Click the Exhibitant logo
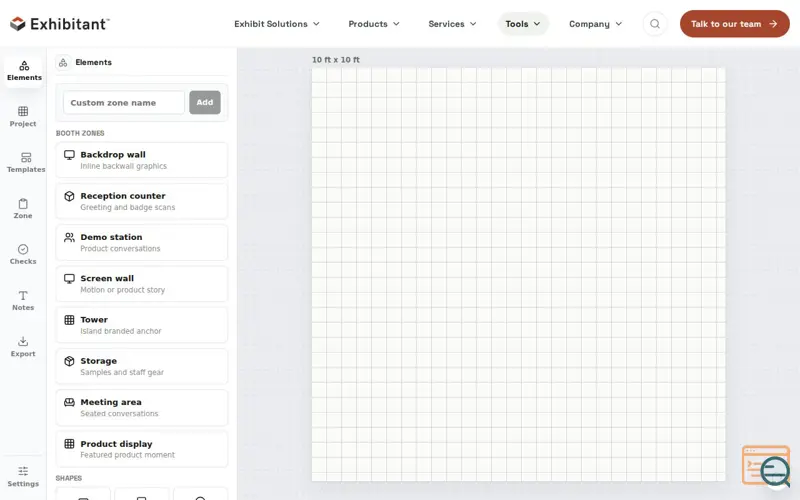This screenshot has width=800, height=500. point(60,23)
